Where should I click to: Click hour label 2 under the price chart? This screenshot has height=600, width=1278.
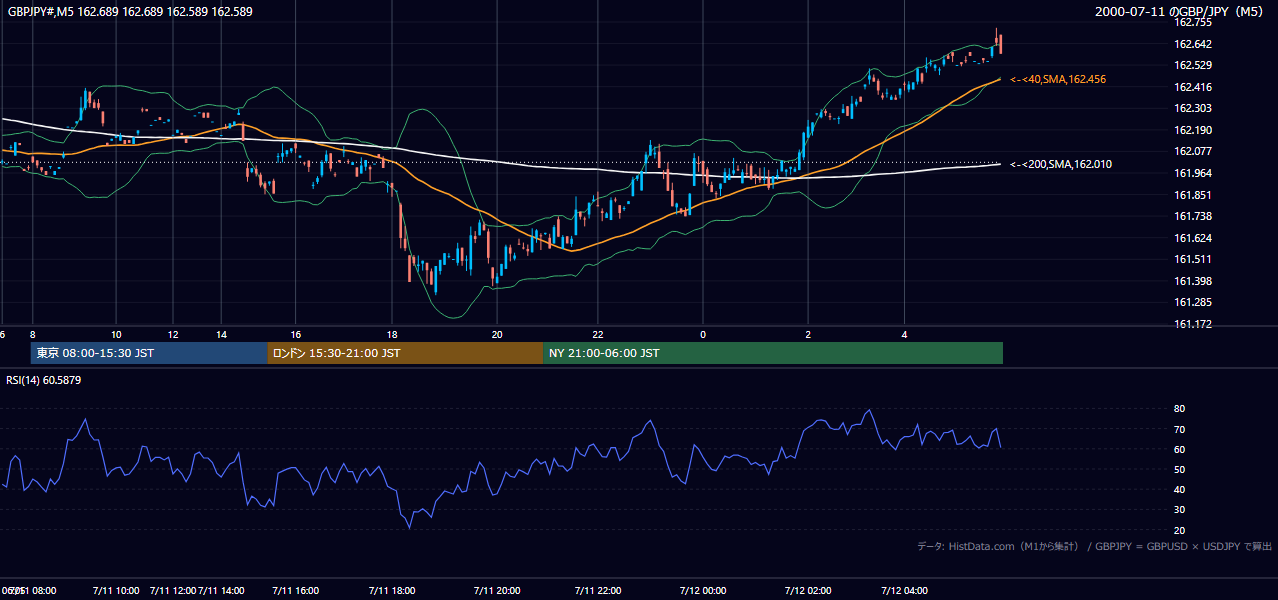tap(808, 334)
